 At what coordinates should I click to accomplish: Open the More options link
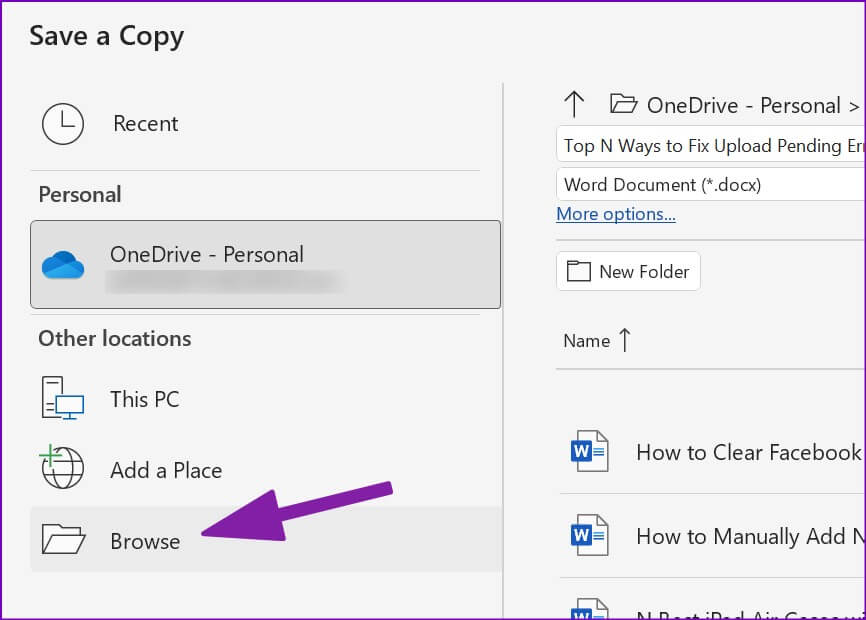[x=616, y=214]
